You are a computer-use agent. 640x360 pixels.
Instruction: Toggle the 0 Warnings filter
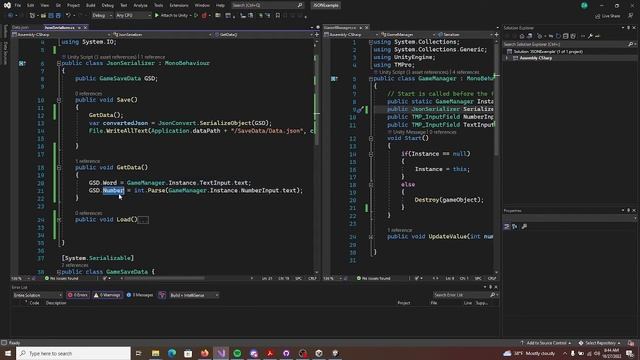click(107, 295)
